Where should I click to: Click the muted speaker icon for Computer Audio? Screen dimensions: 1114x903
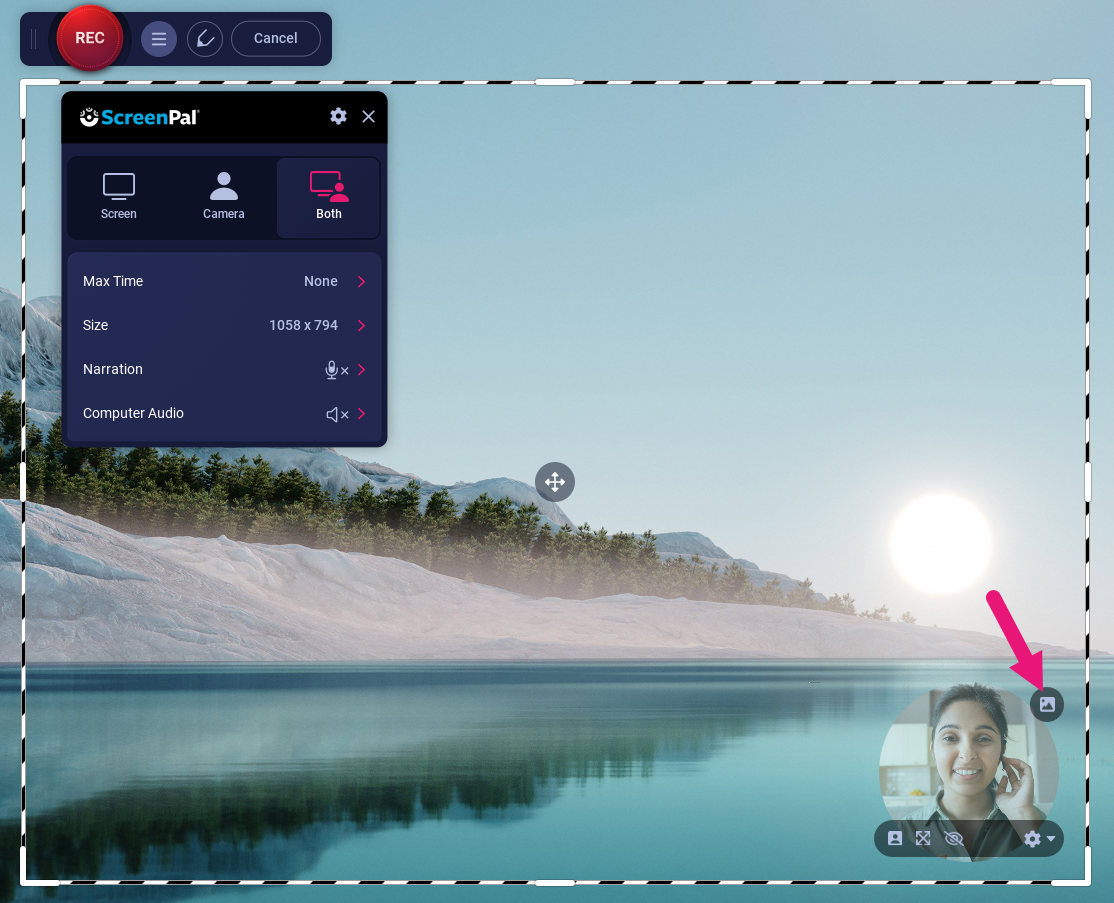337,414
